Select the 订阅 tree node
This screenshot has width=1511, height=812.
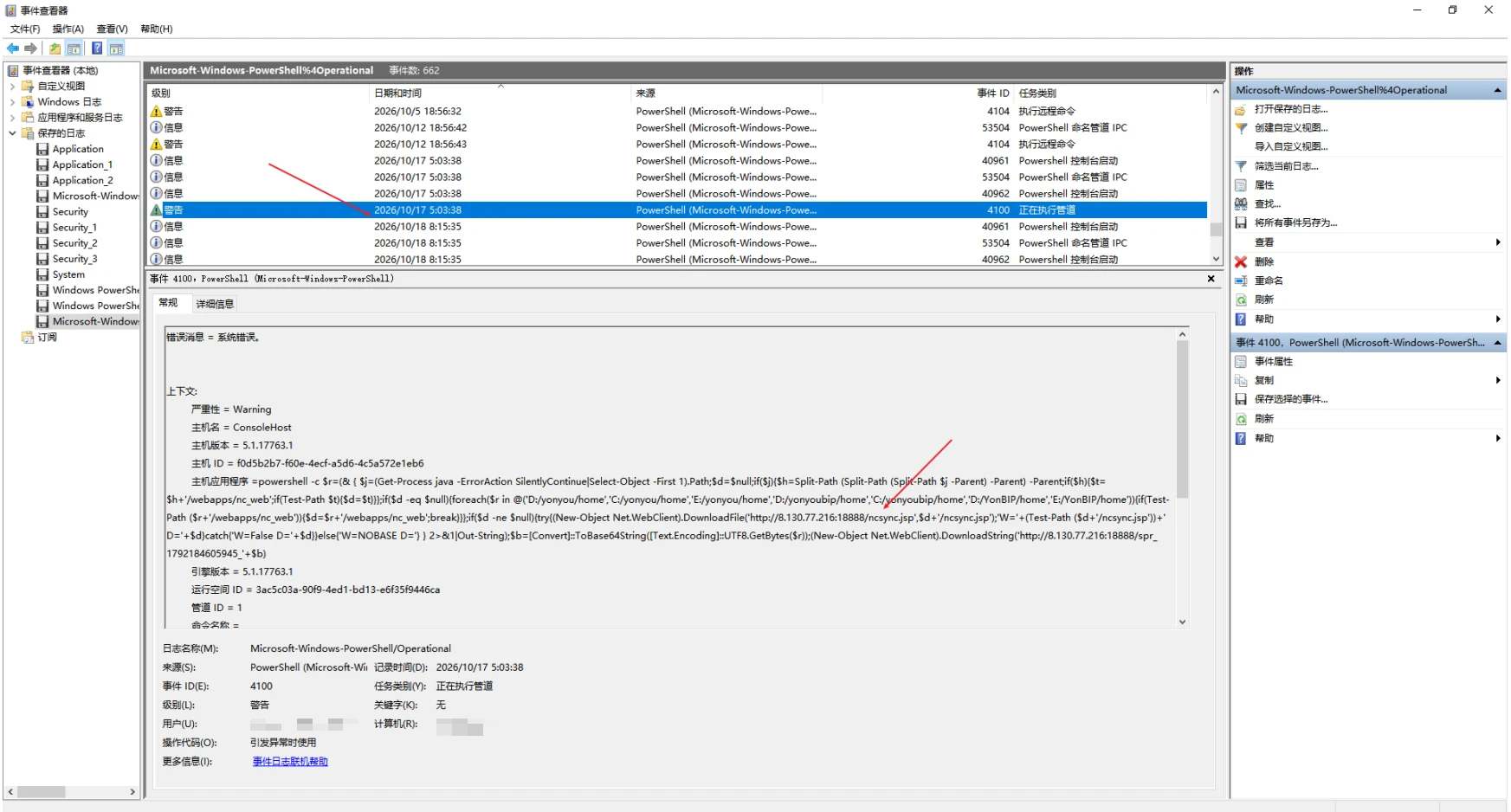click(47, 337)
